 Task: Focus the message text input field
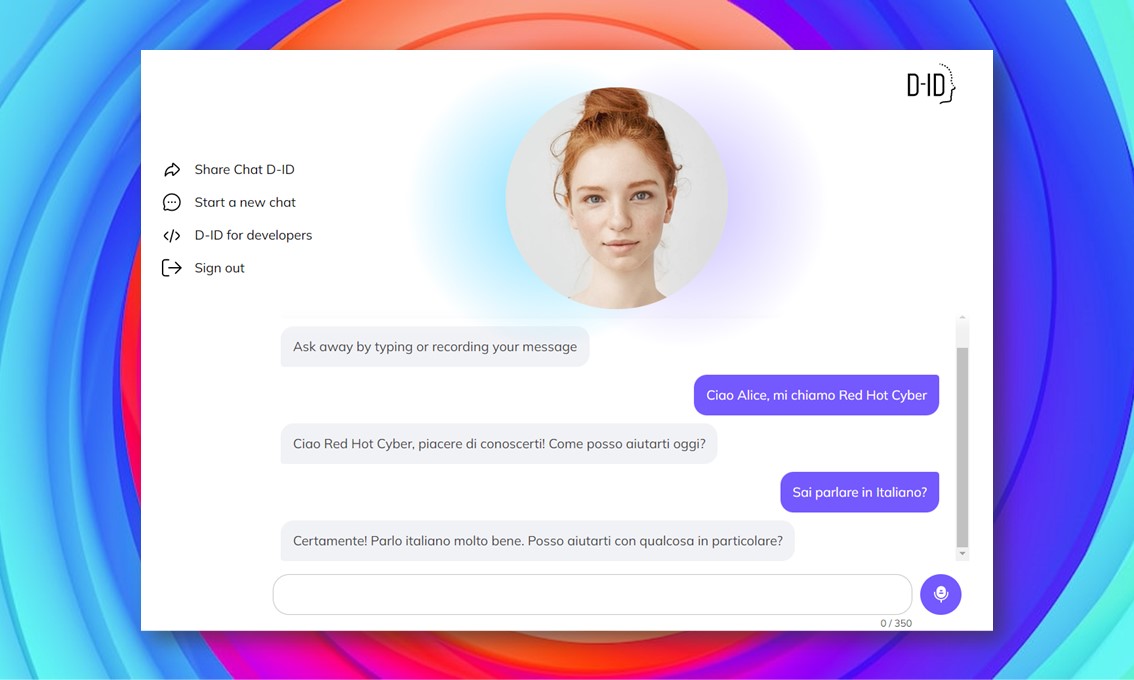pyautogui.click(x=592, y=595)
